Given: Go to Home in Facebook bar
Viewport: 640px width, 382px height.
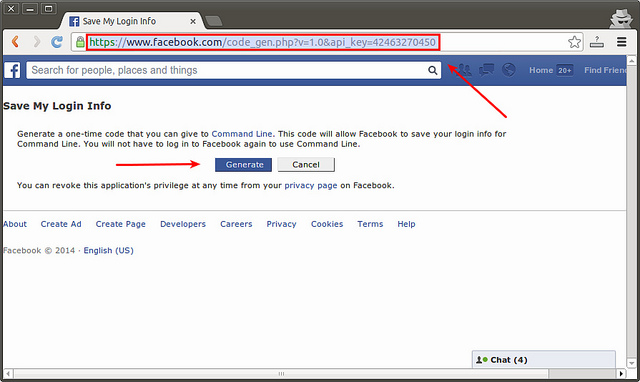Looking at the screenshot, I should 541,70.
